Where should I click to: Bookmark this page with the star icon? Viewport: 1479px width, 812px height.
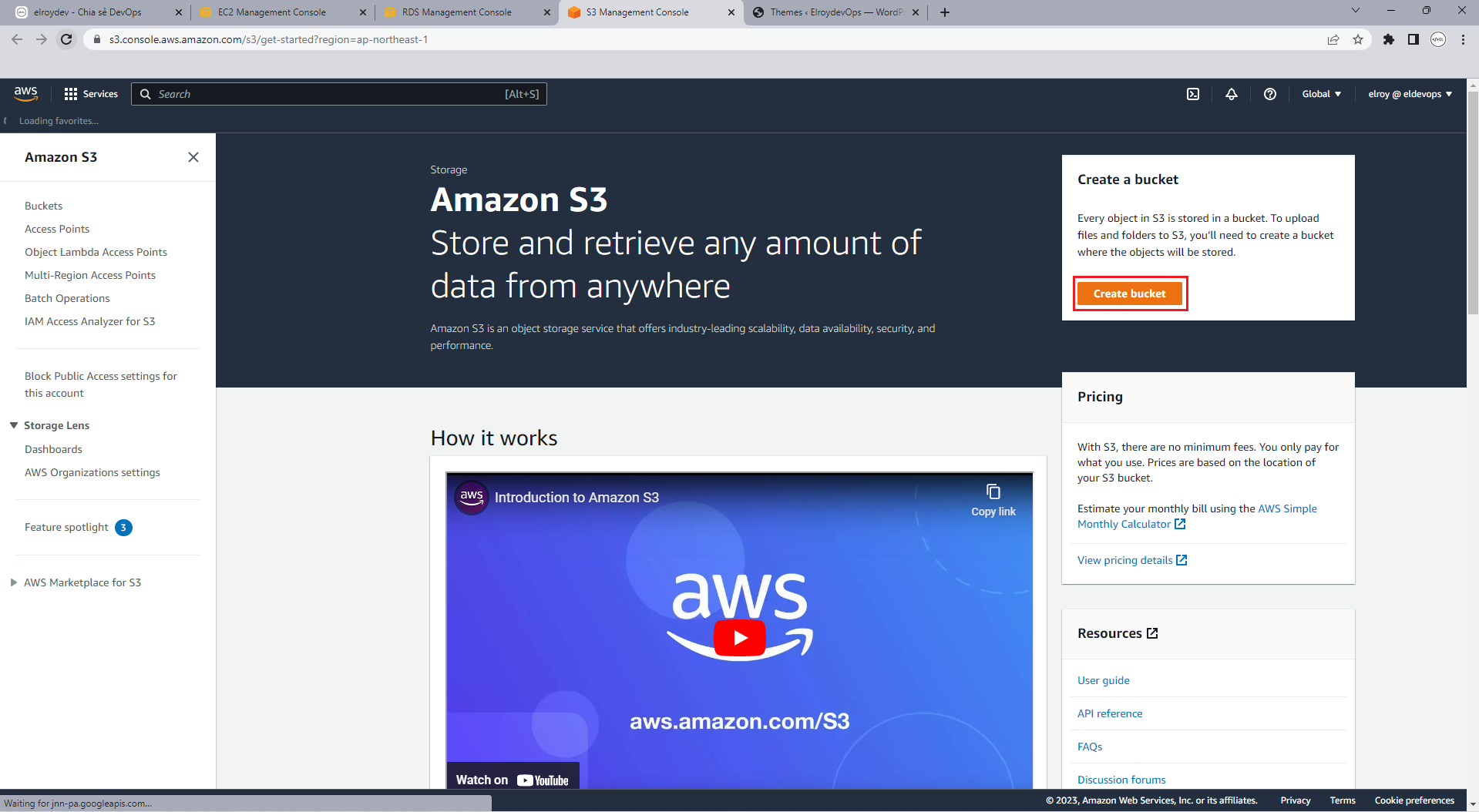coord(1358,39)
